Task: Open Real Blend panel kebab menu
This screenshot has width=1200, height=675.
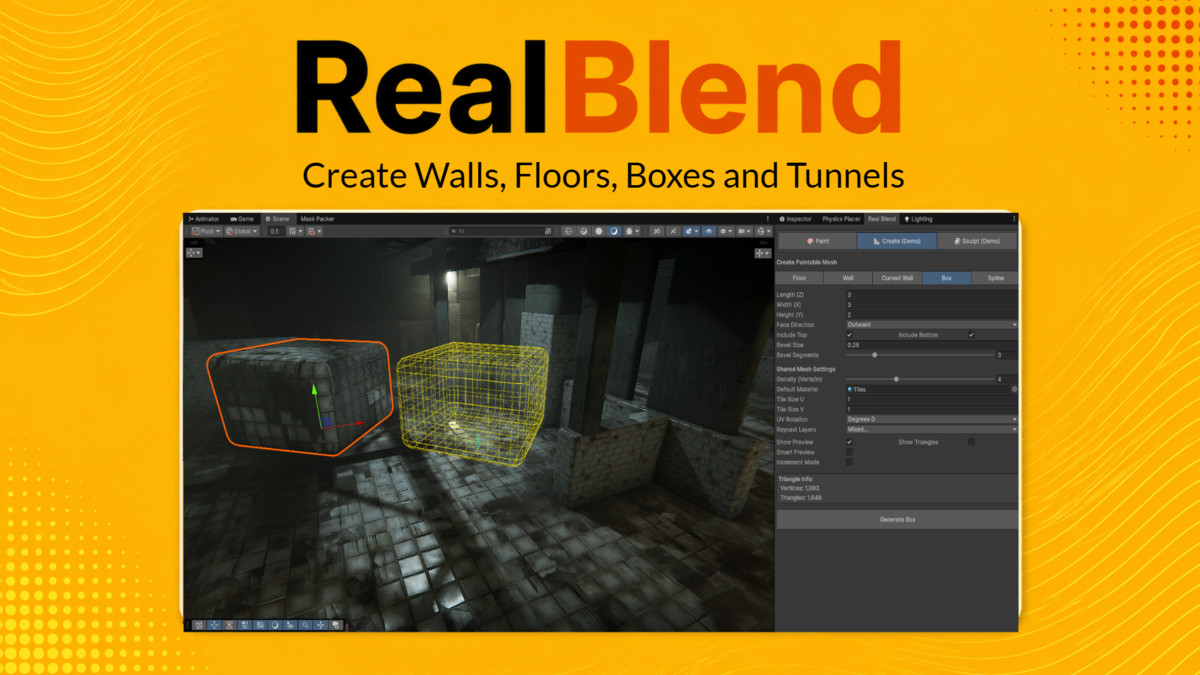Action: 1014,218
